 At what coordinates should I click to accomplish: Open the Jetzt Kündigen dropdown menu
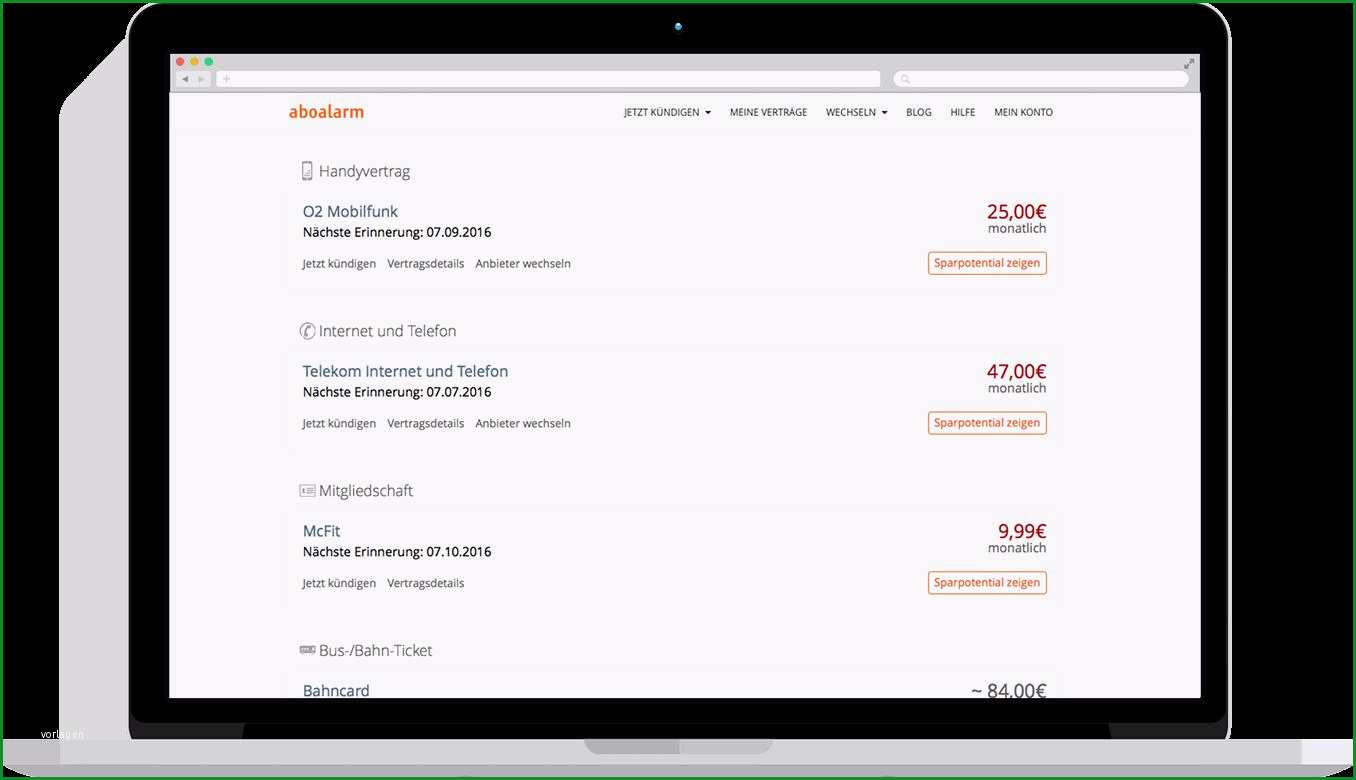click(x=667, y=112)
